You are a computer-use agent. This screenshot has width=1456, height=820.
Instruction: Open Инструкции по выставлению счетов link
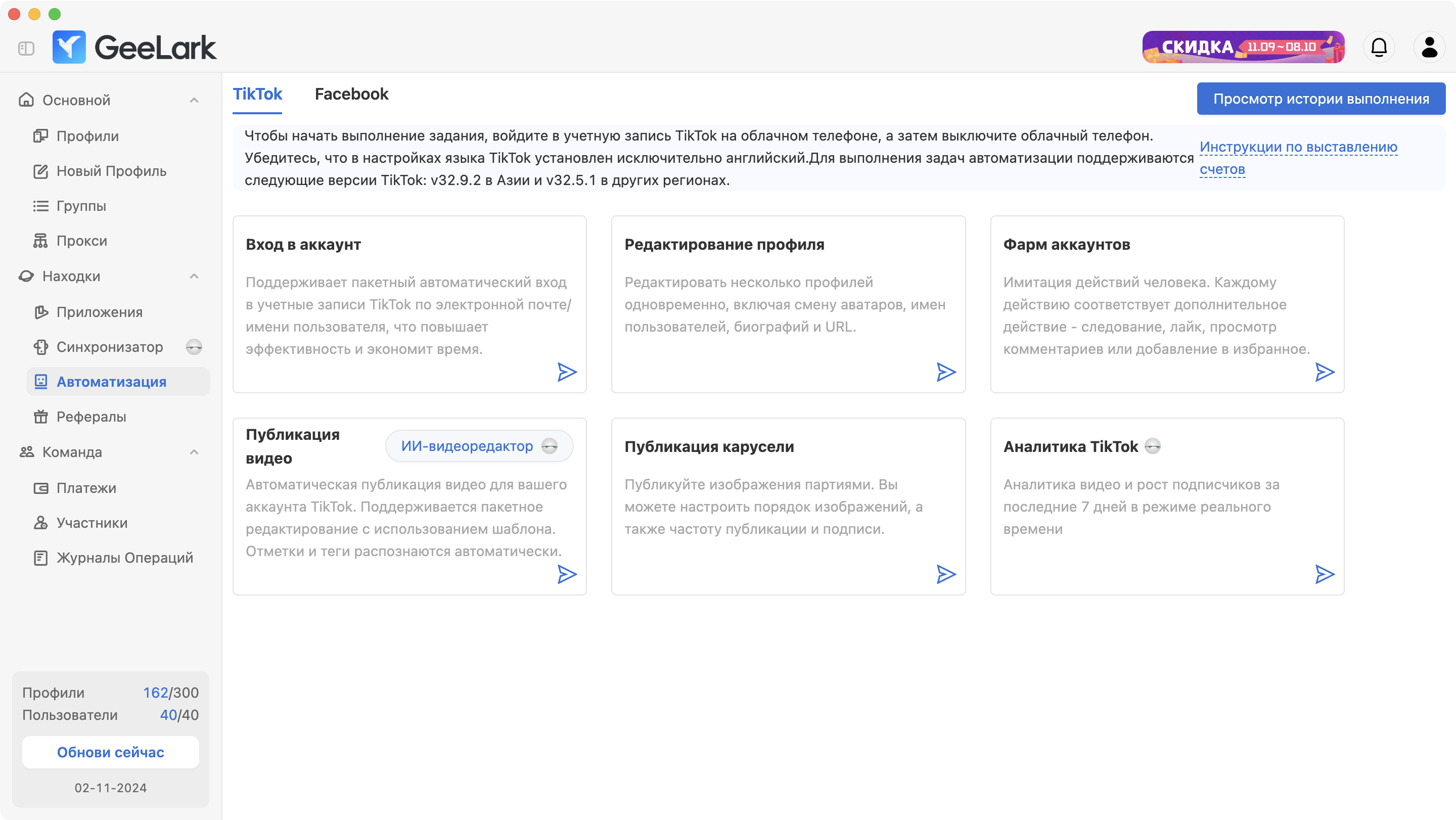click(1298, 158)
